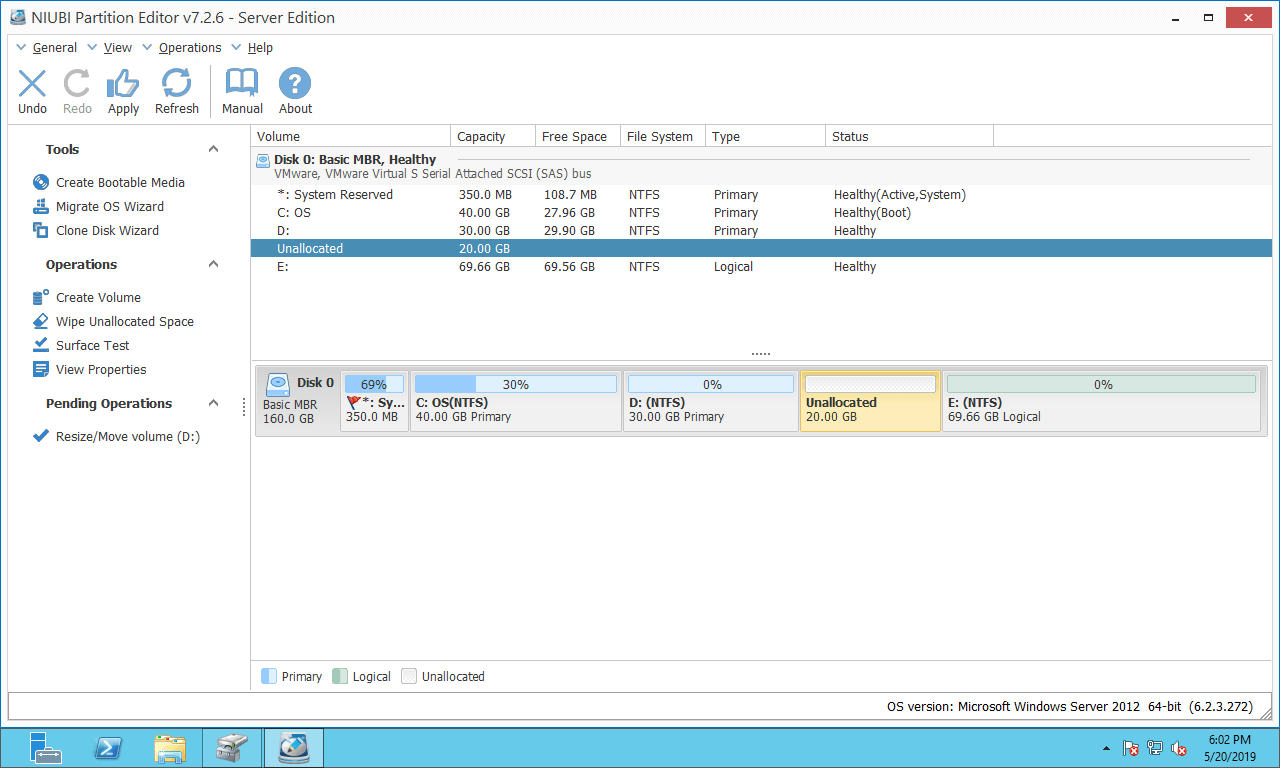The height and width of the screenshot is (768, 1280).
Task: Open the Clone Disk Wizard
Action: [106, 231]
